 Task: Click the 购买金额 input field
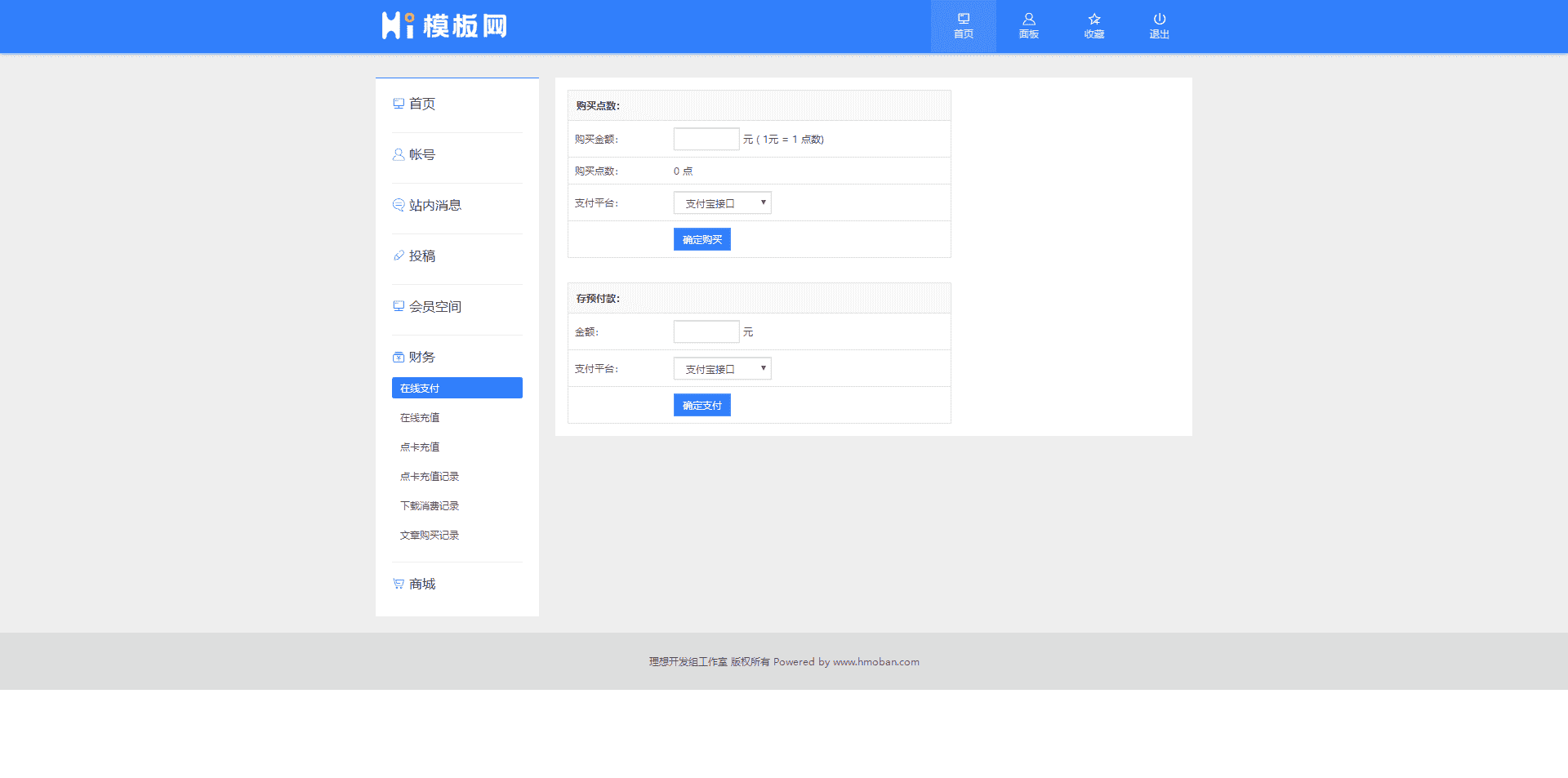click(x=706, y=139)
